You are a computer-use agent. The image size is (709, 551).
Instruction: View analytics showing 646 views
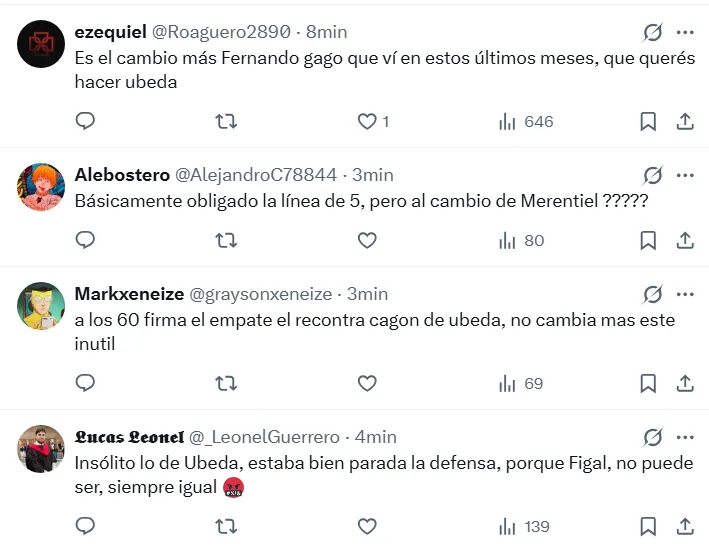(526, 121)
